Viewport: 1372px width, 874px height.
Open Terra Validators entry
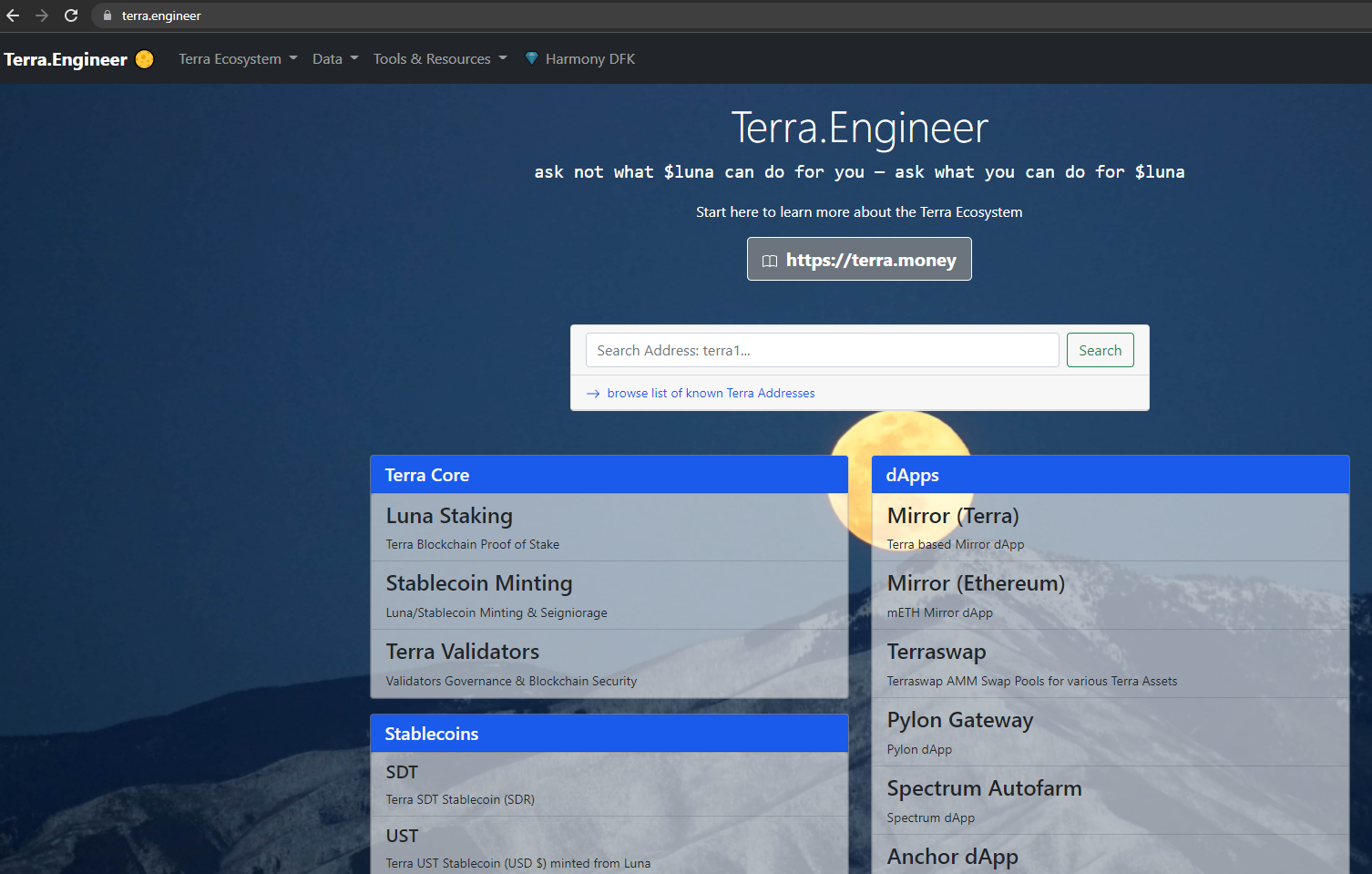pos(609,663)
